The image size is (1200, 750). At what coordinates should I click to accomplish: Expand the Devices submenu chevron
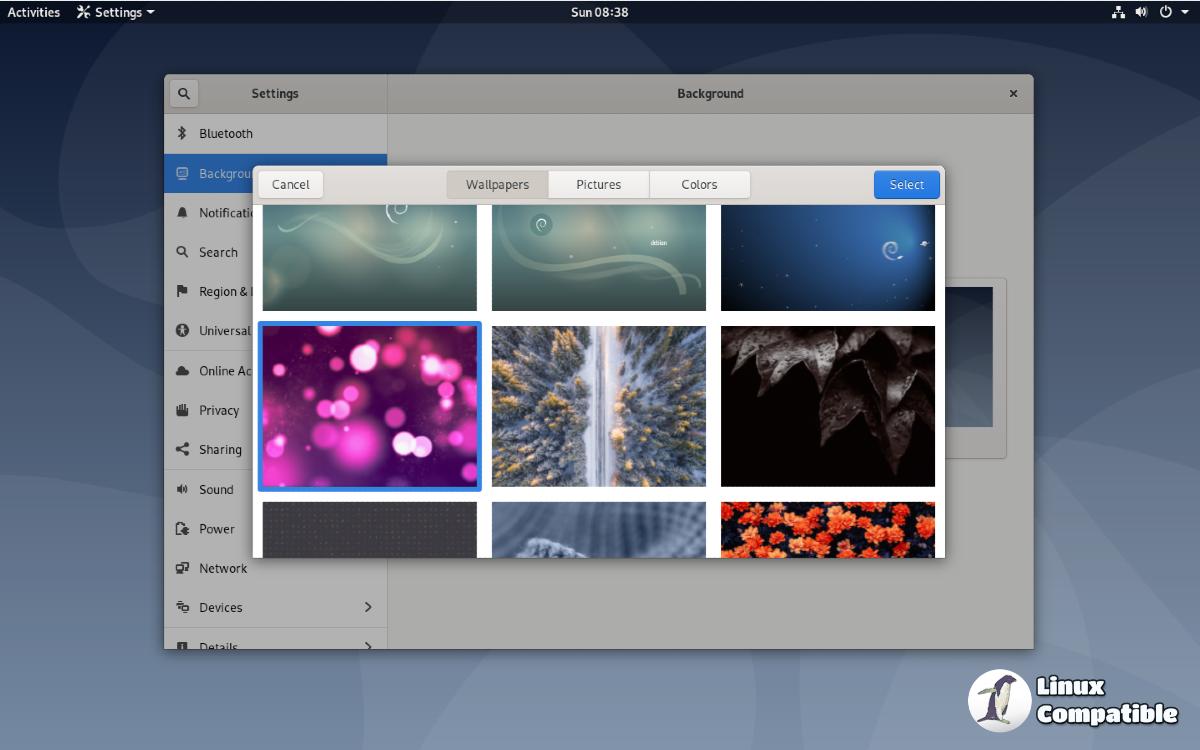[x=368, y=607]
